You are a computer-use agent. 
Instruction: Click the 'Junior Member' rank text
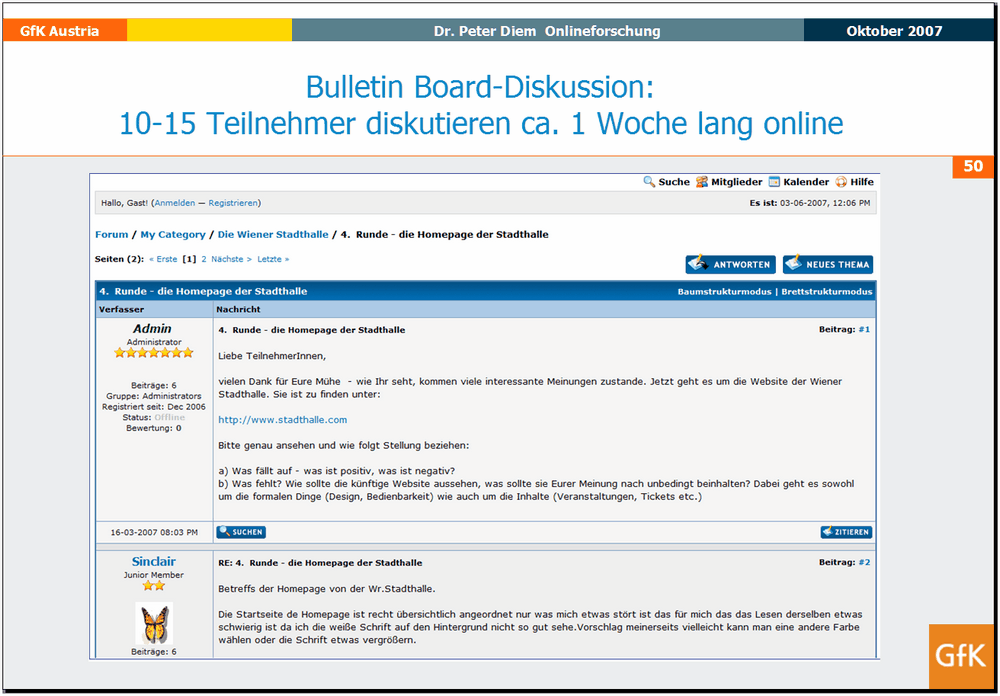click(x=154, y=575)
